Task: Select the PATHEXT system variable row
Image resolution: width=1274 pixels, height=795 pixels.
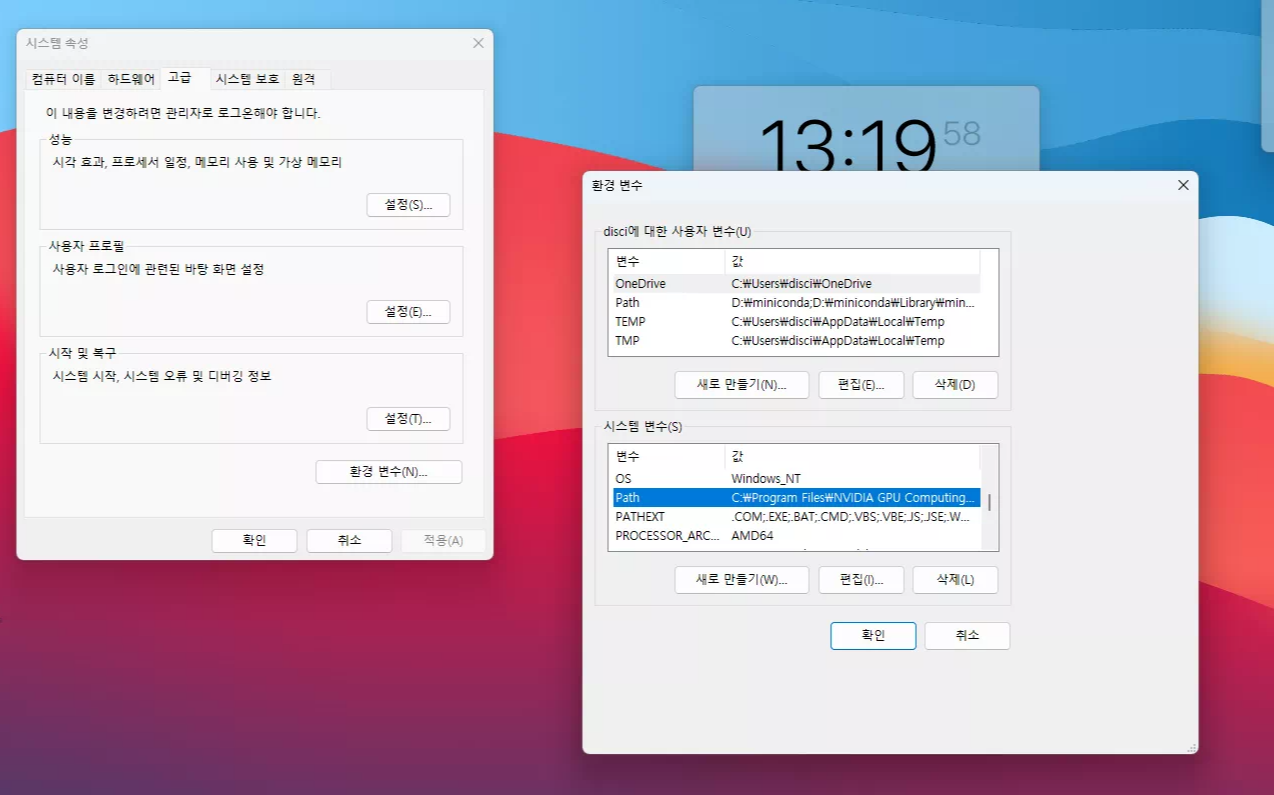Action: pos(700,516)
